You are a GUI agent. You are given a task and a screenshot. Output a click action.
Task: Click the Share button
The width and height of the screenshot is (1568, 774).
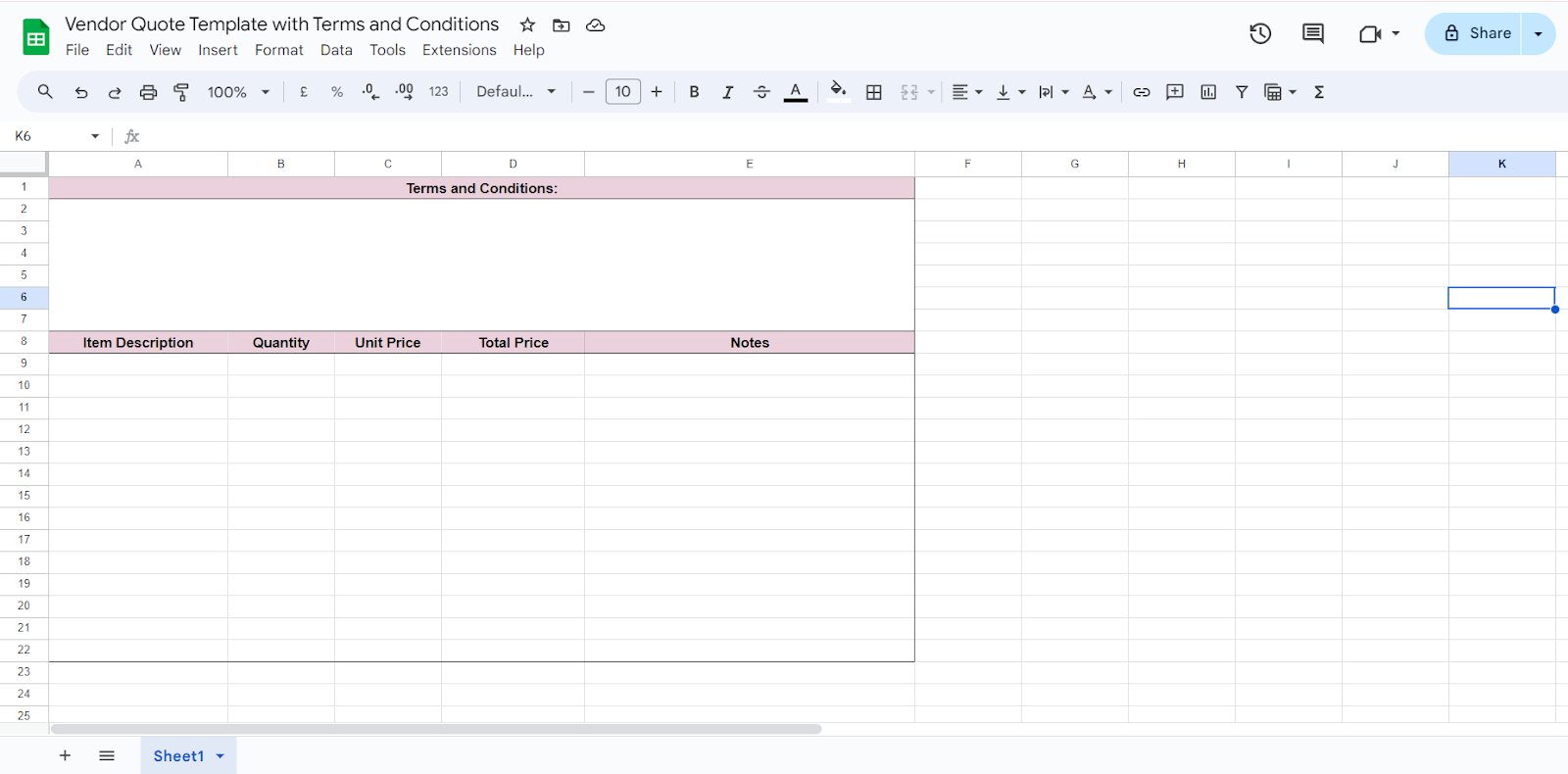coord(1477,33)
